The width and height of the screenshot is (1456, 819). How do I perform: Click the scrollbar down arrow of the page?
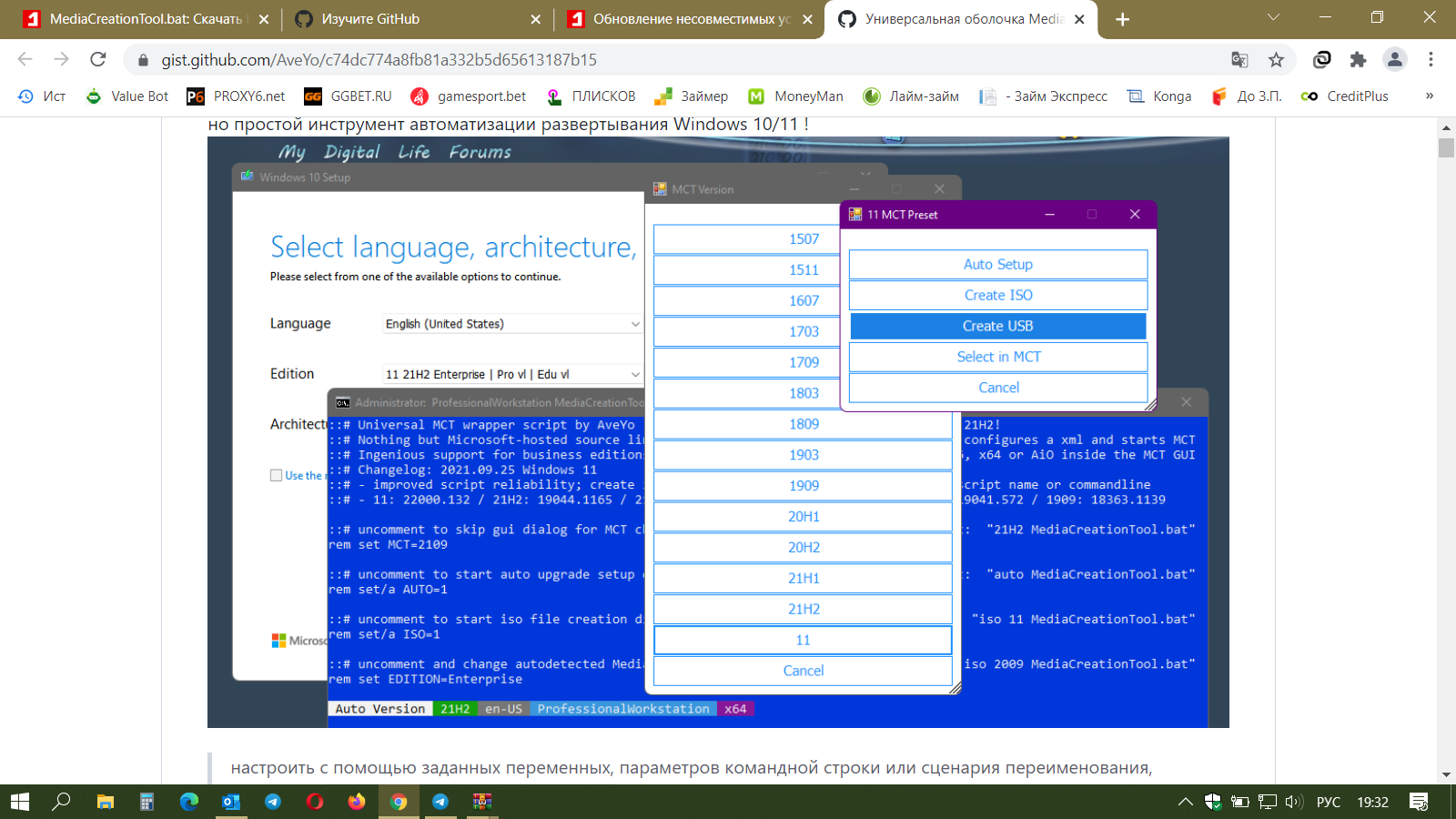1446,774
